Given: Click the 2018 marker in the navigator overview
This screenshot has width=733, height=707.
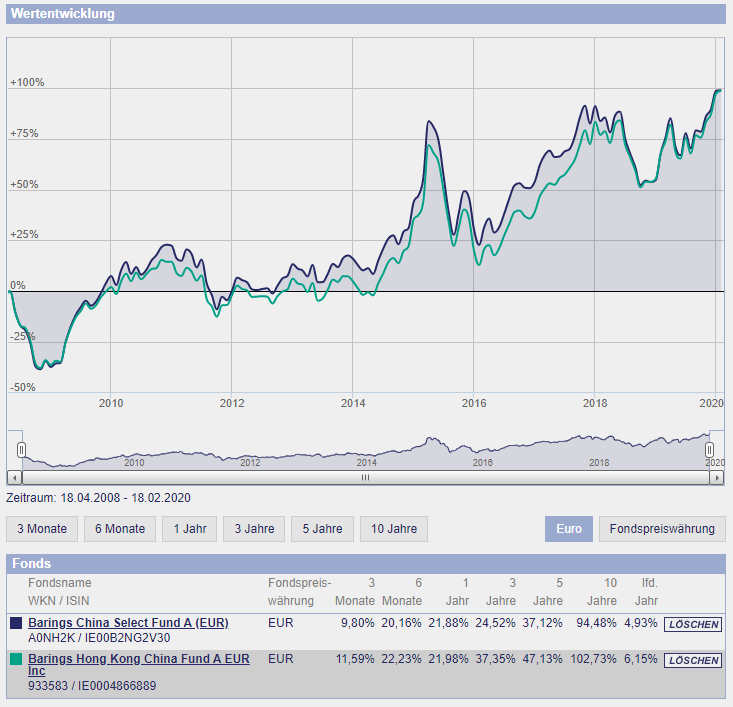Looking at the screenshot, I should pyautogui.click(x=599, y=462).
